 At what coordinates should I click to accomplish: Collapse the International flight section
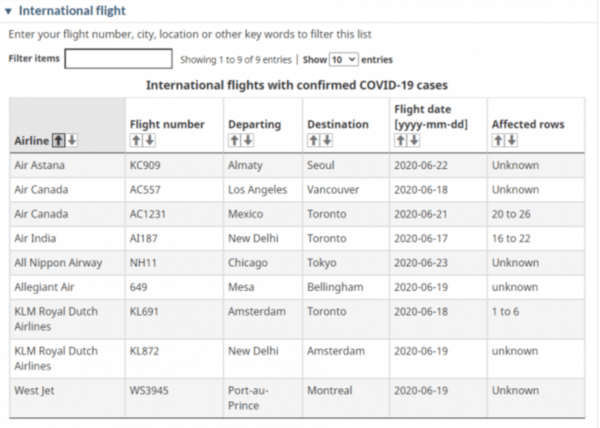point(9,11)
